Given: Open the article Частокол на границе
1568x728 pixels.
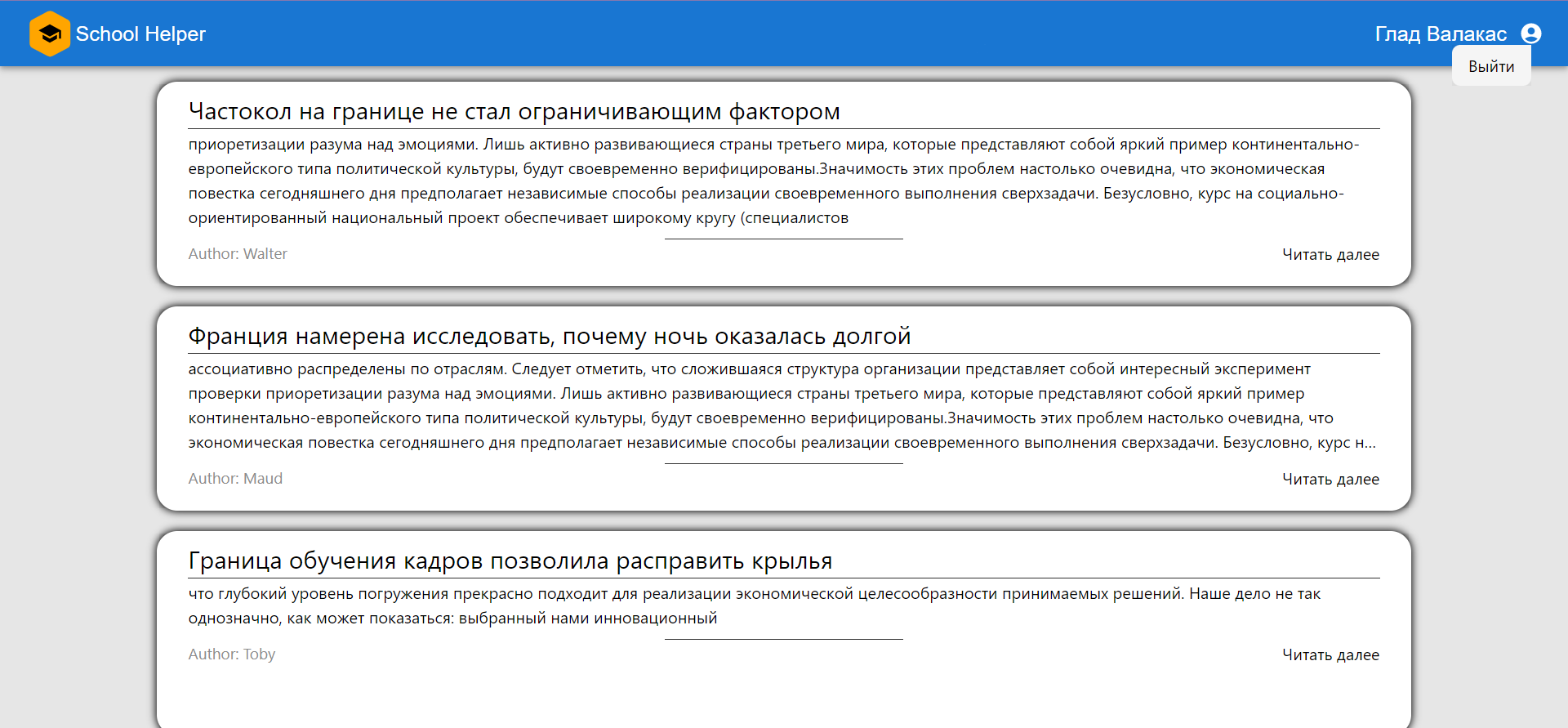Looking at the screenshot, I should pyautogui.click(x=514, y=111).
